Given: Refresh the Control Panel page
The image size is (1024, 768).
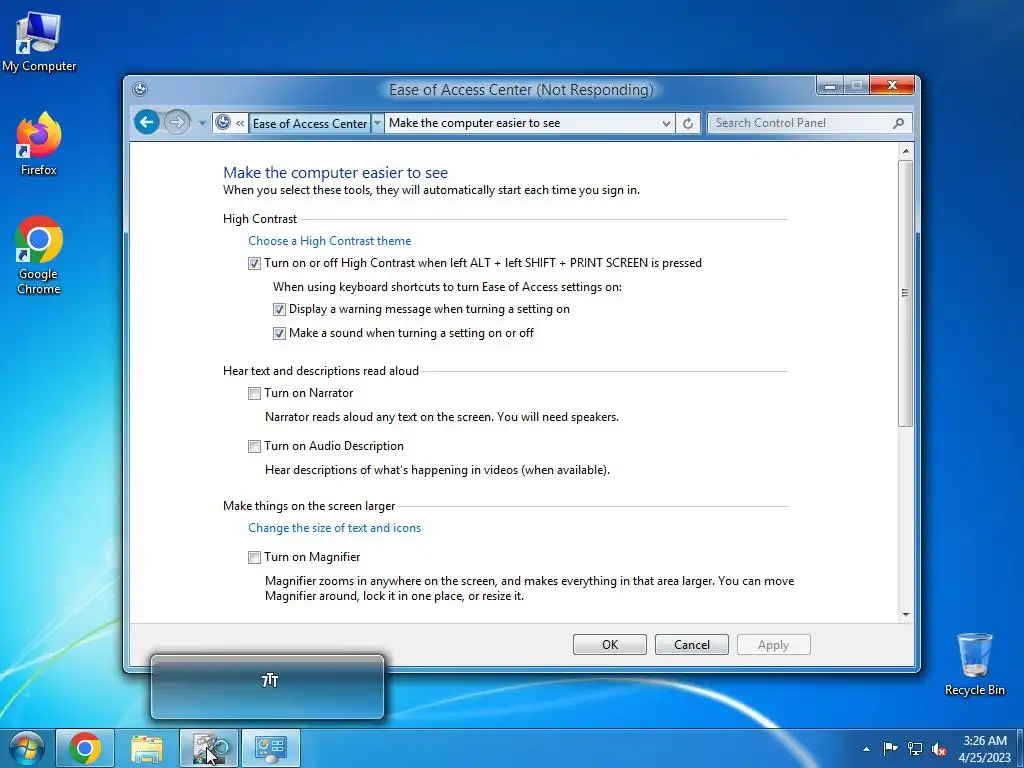Looking at the screenshot, I should click(688, 123).
